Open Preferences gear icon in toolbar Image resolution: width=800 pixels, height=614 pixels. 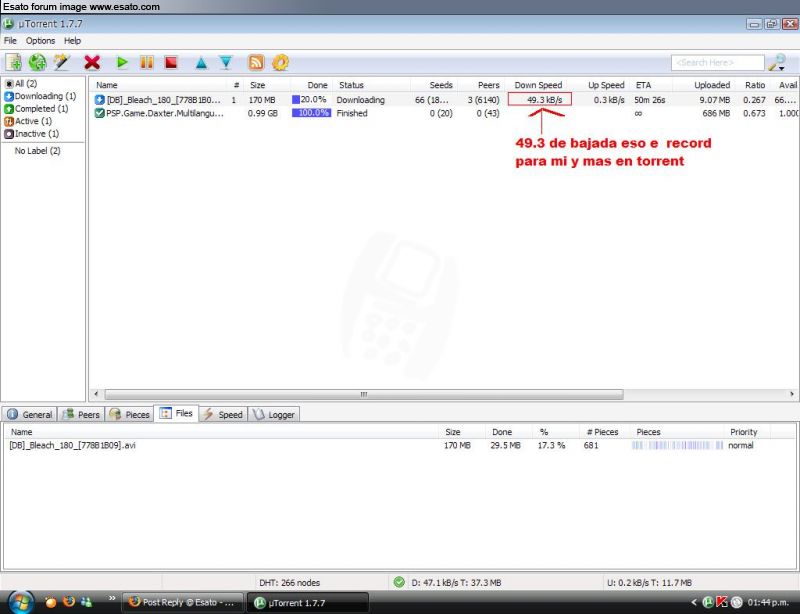click(280, 62)
